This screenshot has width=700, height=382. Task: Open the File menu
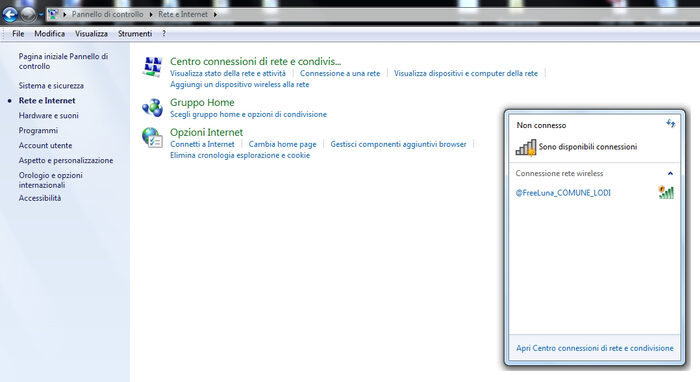18,33
